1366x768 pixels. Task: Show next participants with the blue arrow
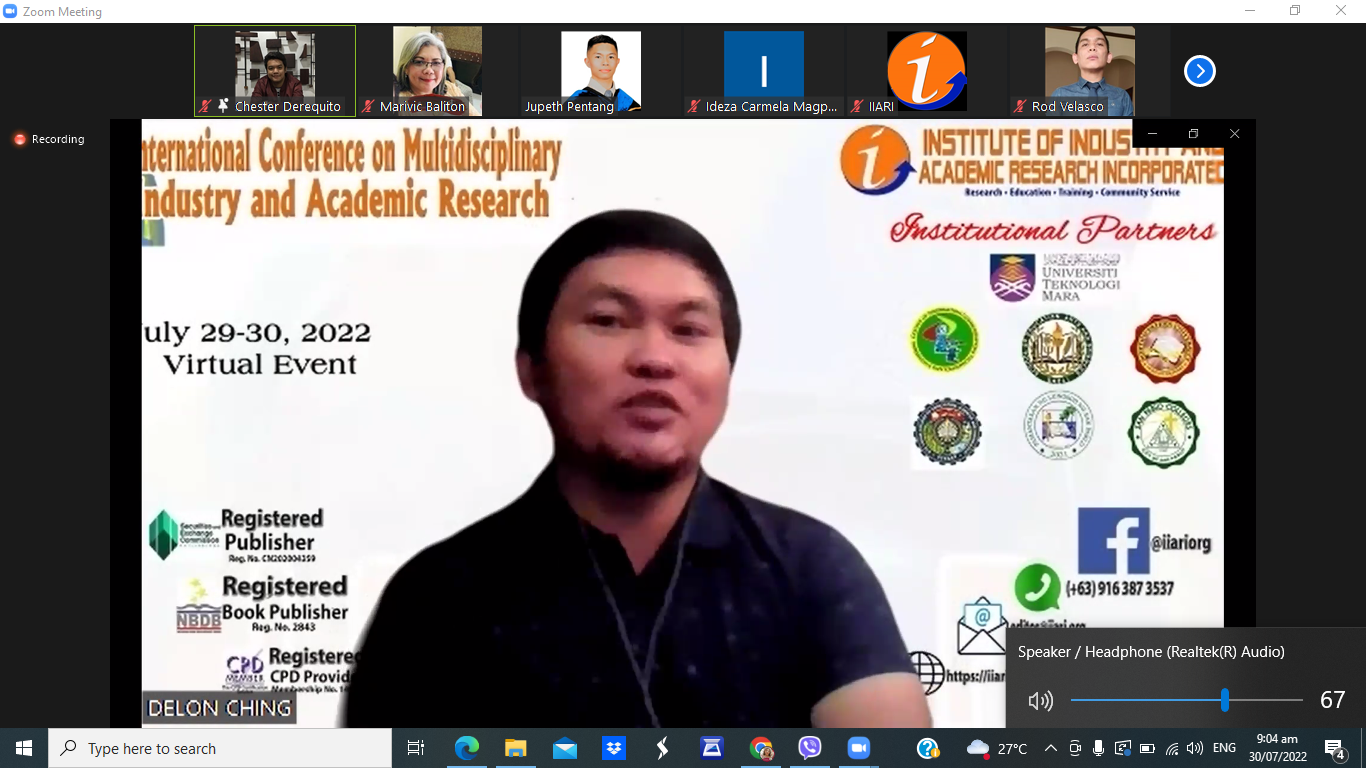click(x=1199, y=71)
